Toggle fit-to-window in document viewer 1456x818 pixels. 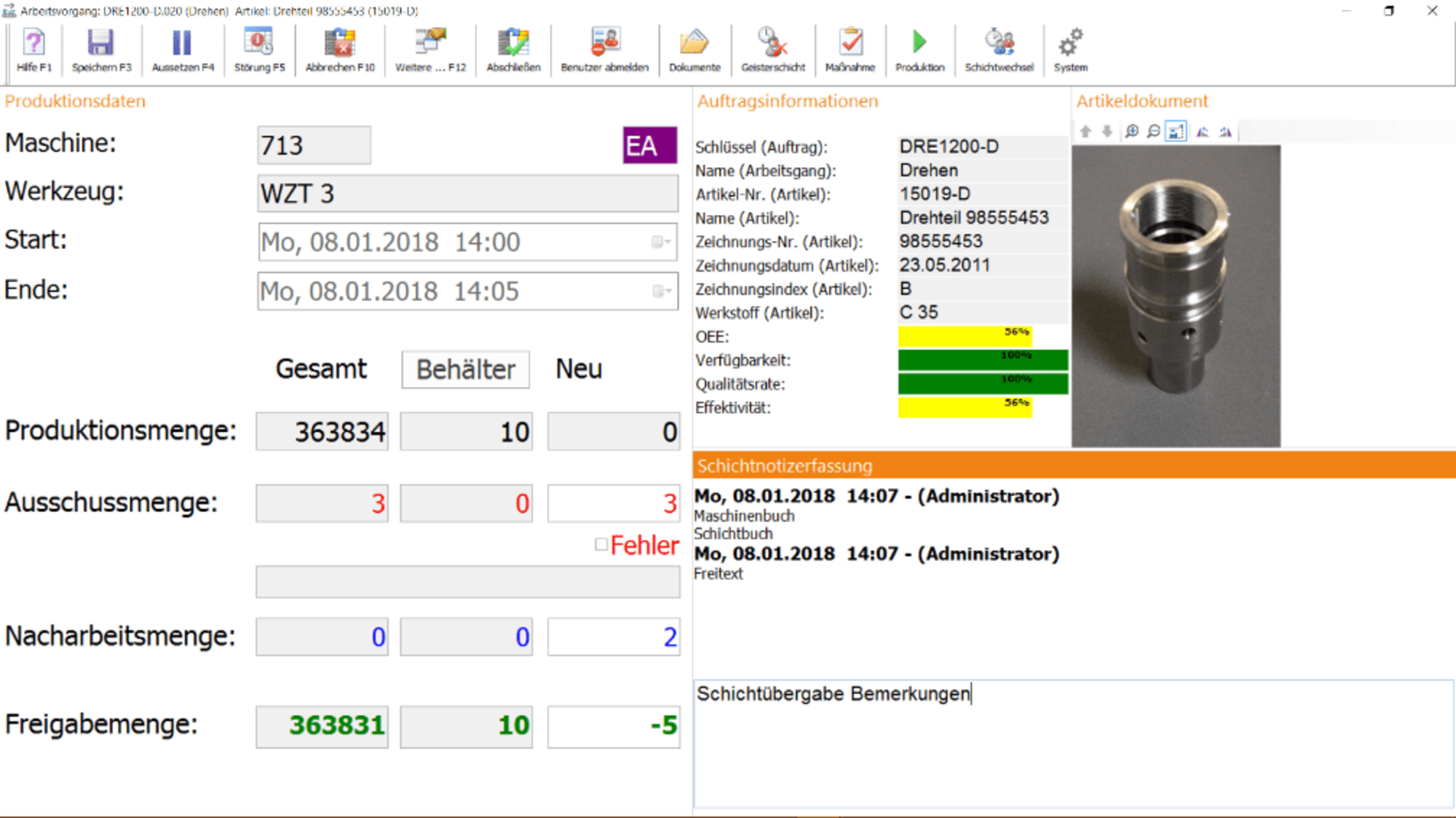(1176, 132)
